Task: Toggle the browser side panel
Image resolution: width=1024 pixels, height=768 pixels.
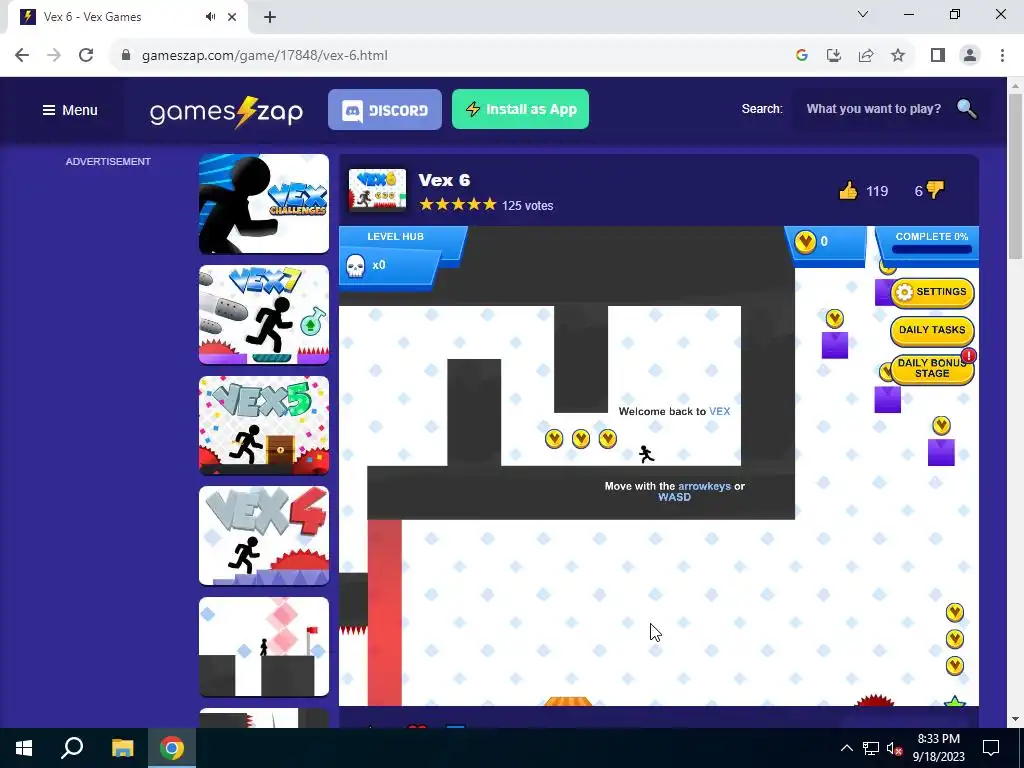Action: pos(938,56)
